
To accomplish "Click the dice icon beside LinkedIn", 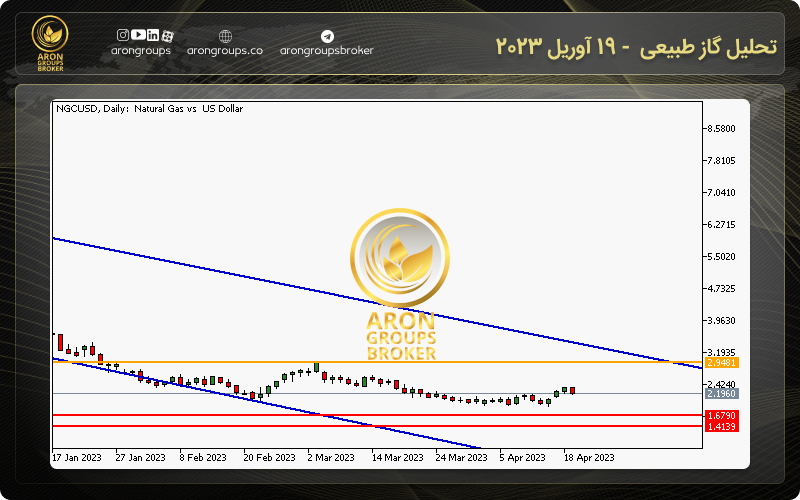I will [x=167, y=36].
